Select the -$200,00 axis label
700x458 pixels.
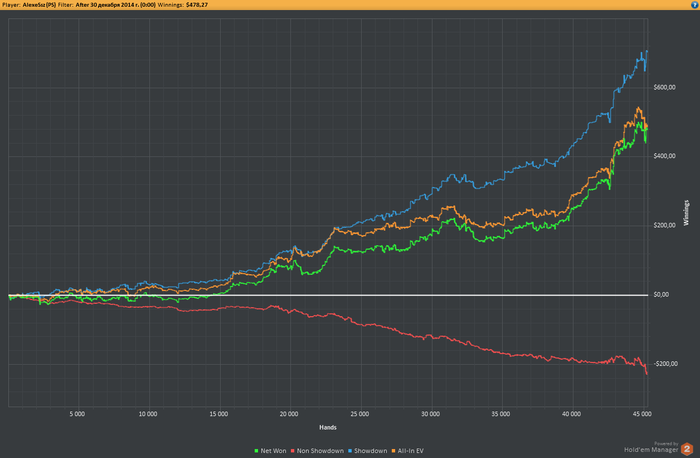click(x=666, y=364)
